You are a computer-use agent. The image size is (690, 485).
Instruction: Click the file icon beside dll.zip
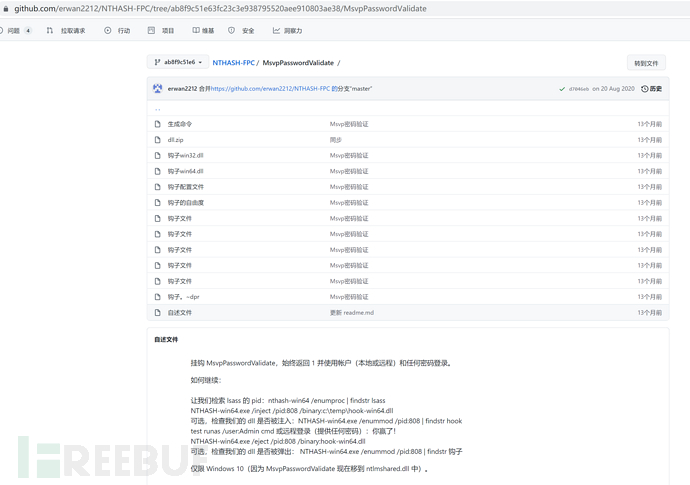pos(158,140)
